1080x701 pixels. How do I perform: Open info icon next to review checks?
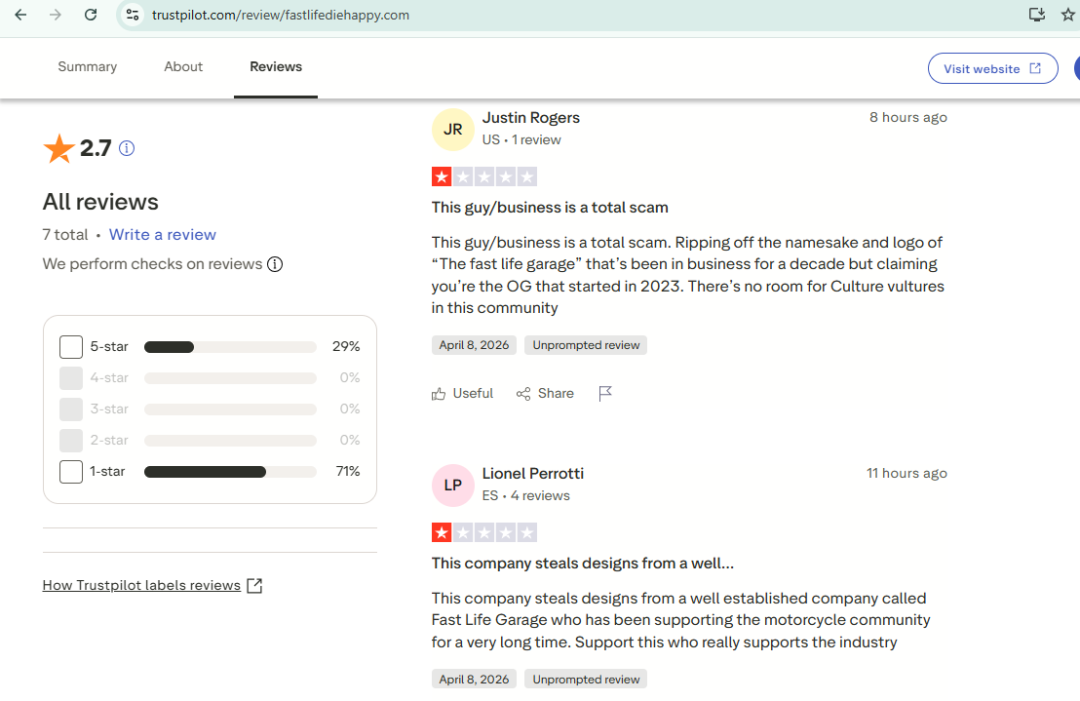pos(275,264)
